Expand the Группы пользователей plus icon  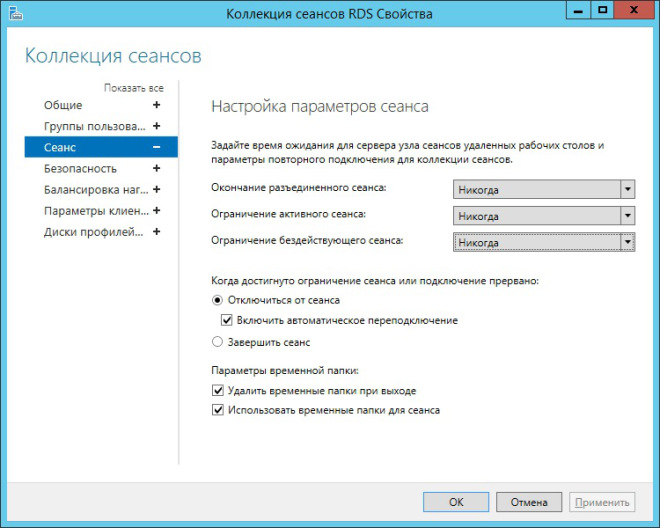[156, 126]
